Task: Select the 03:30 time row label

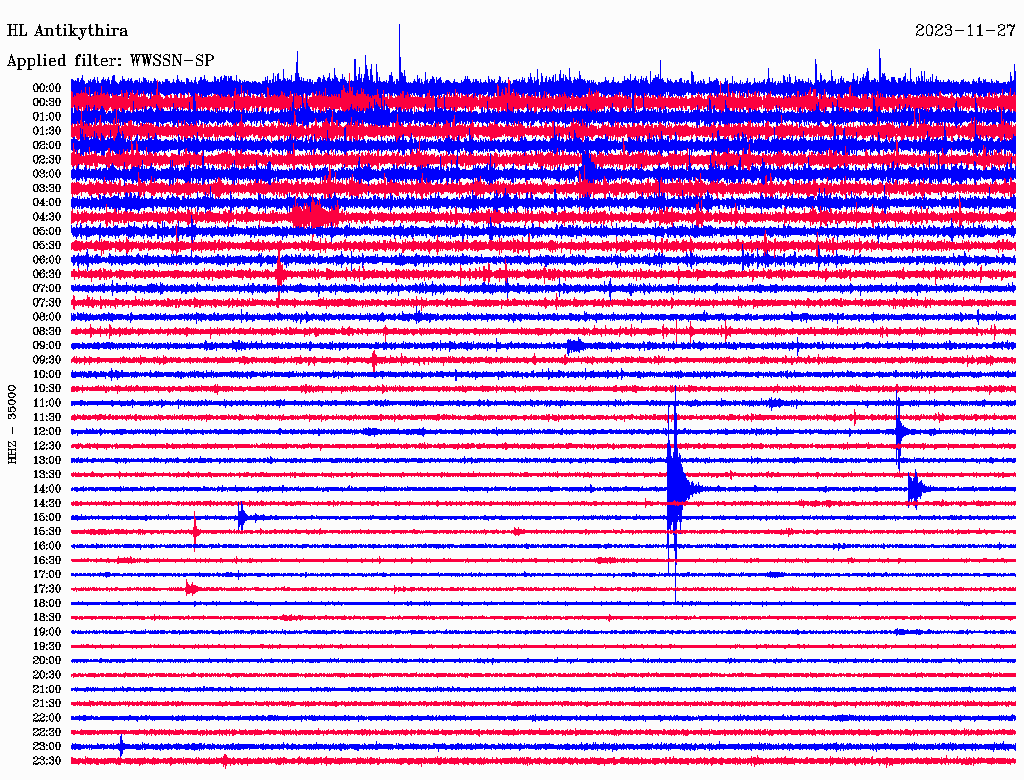Action: (47, 188)
